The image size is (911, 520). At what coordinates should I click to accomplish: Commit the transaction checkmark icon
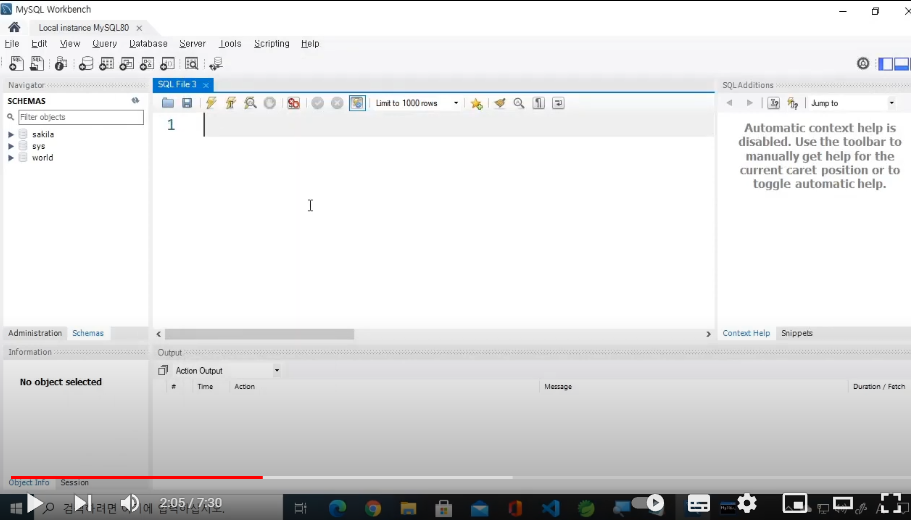click(x=317, y=103)
